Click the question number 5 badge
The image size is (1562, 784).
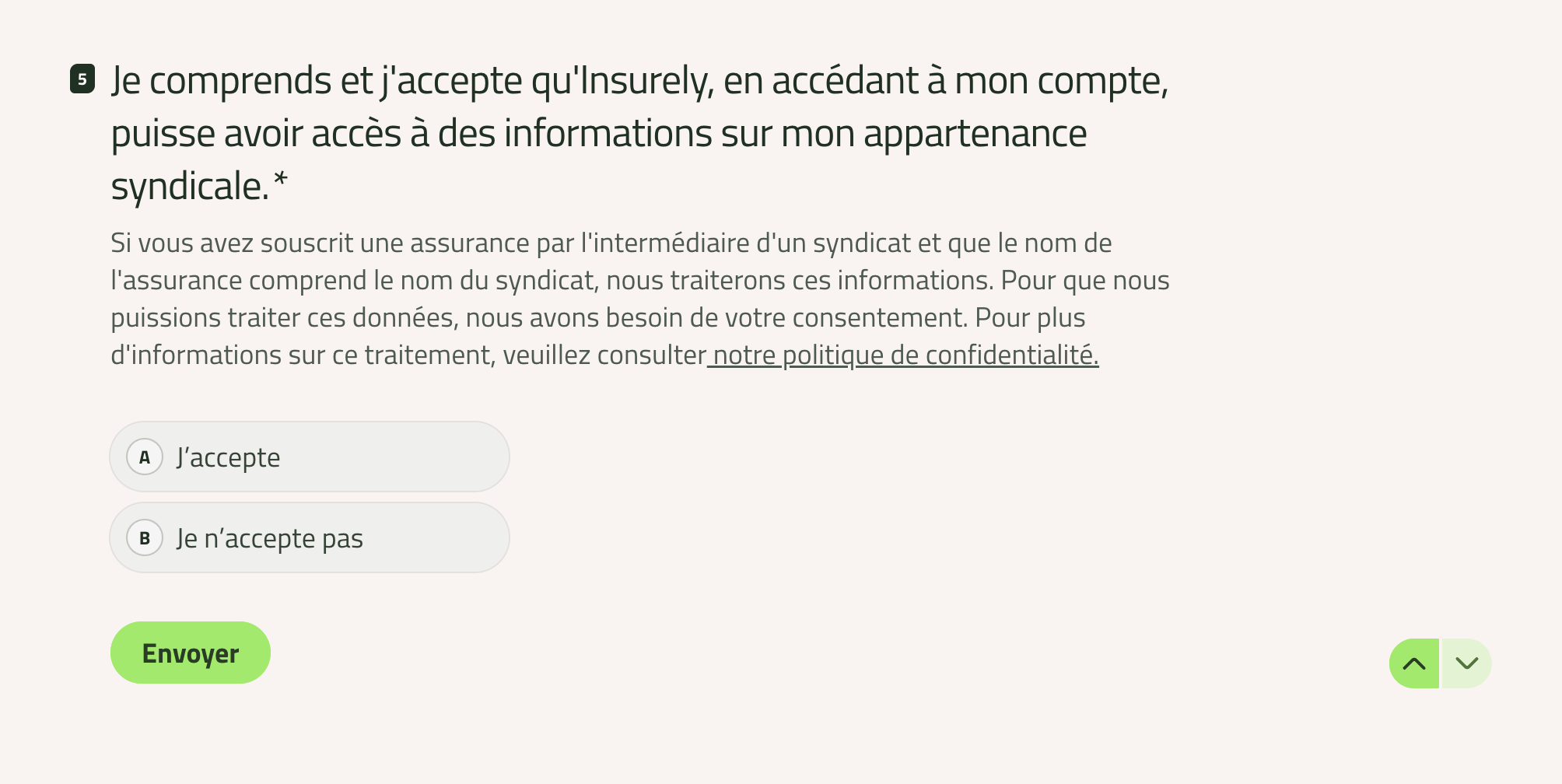(x=82, y=79)
